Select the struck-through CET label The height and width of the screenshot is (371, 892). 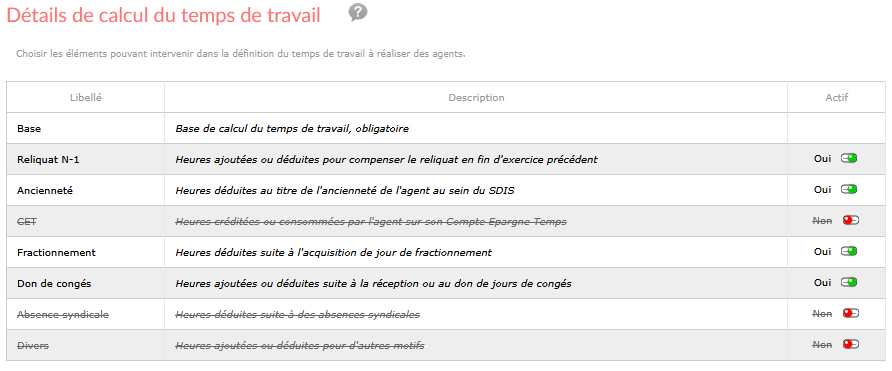tap(27, 221)
